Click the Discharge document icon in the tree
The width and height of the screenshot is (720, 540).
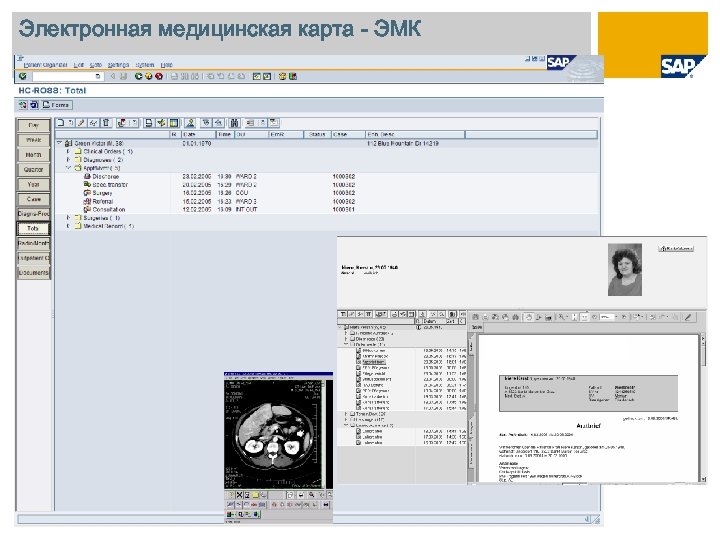click(x=87, y=176)
